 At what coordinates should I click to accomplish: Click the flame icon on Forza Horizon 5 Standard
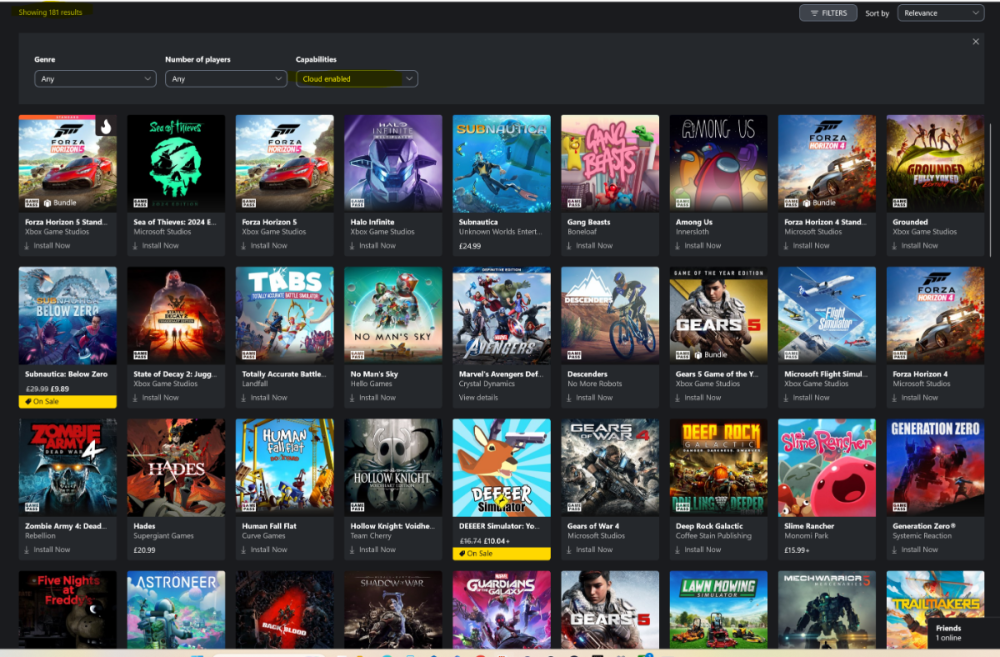coord(105,127)
